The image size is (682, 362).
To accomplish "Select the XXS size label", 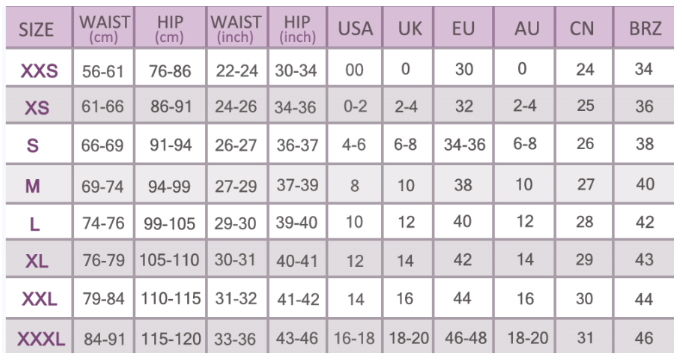I will (x=39, y=70).
